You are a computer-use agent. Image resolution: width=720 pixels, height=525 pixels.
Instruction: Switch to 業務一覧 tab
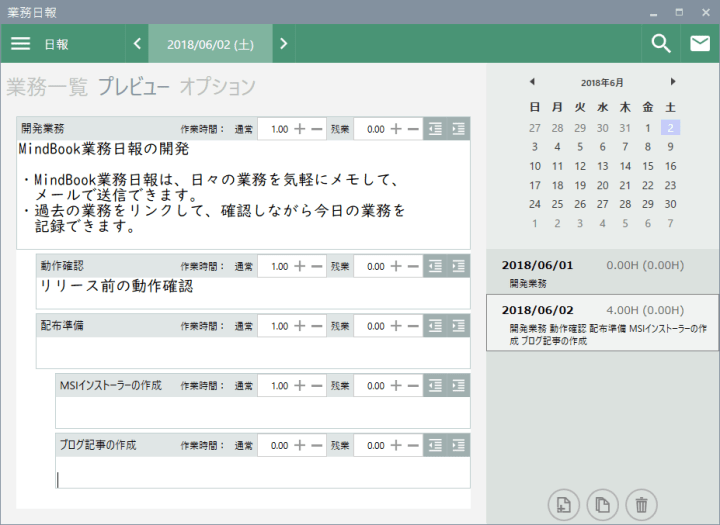coord(47,87)
